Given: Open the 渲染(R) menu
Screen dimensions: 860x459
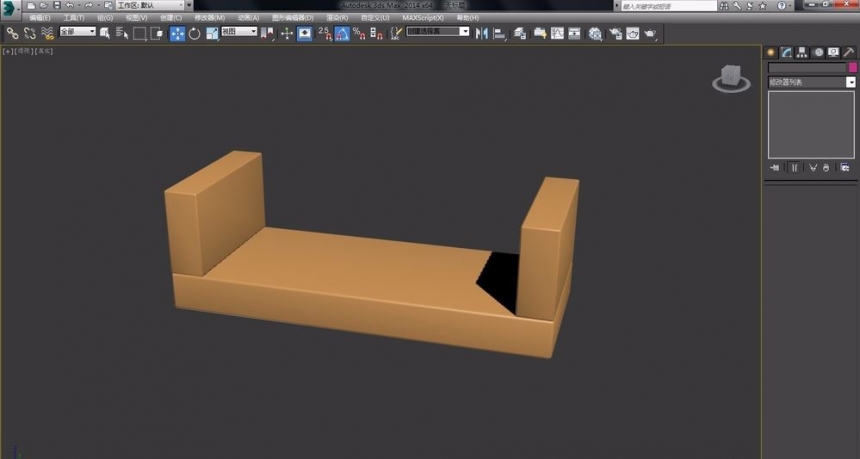Looking at the screenshot, I should click(x=337, y=18).
